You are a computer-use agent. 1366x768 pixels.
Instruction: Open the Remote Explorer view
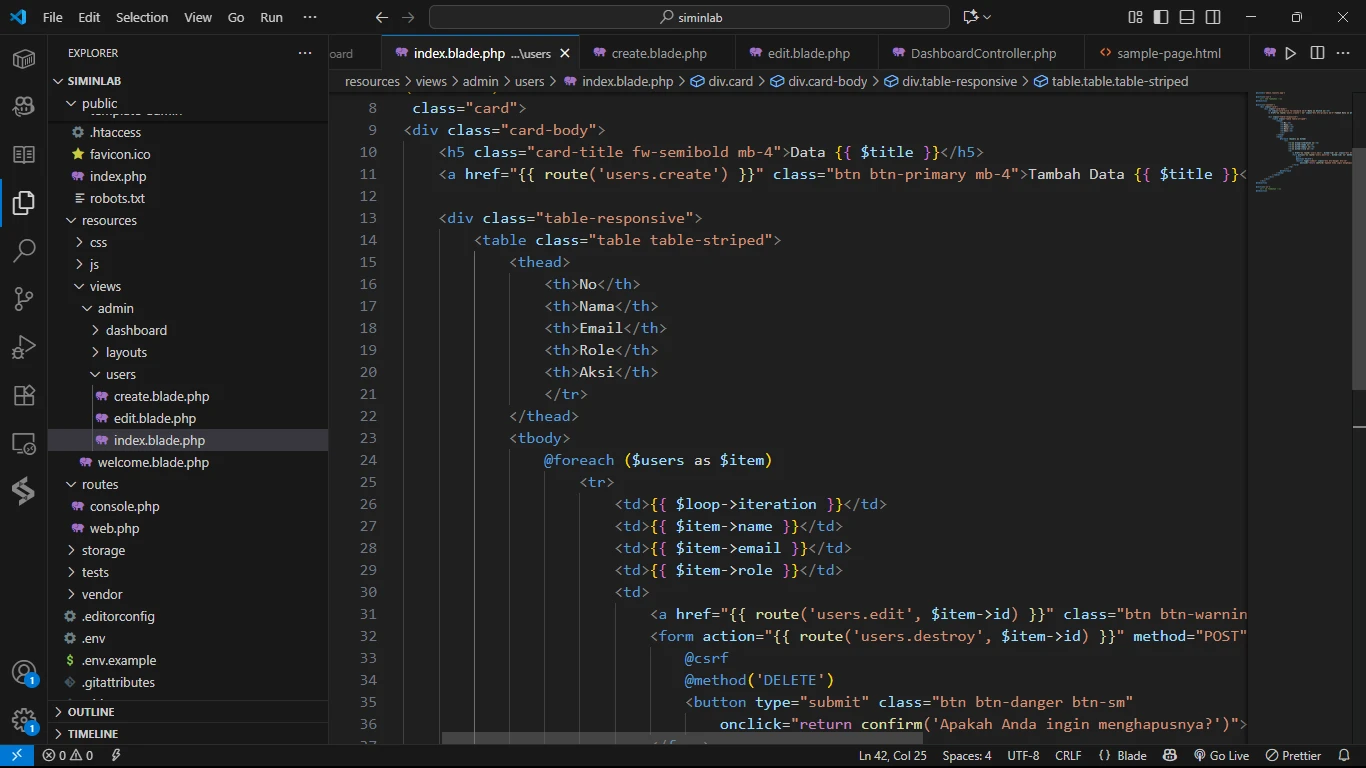(x=24, y=443)
